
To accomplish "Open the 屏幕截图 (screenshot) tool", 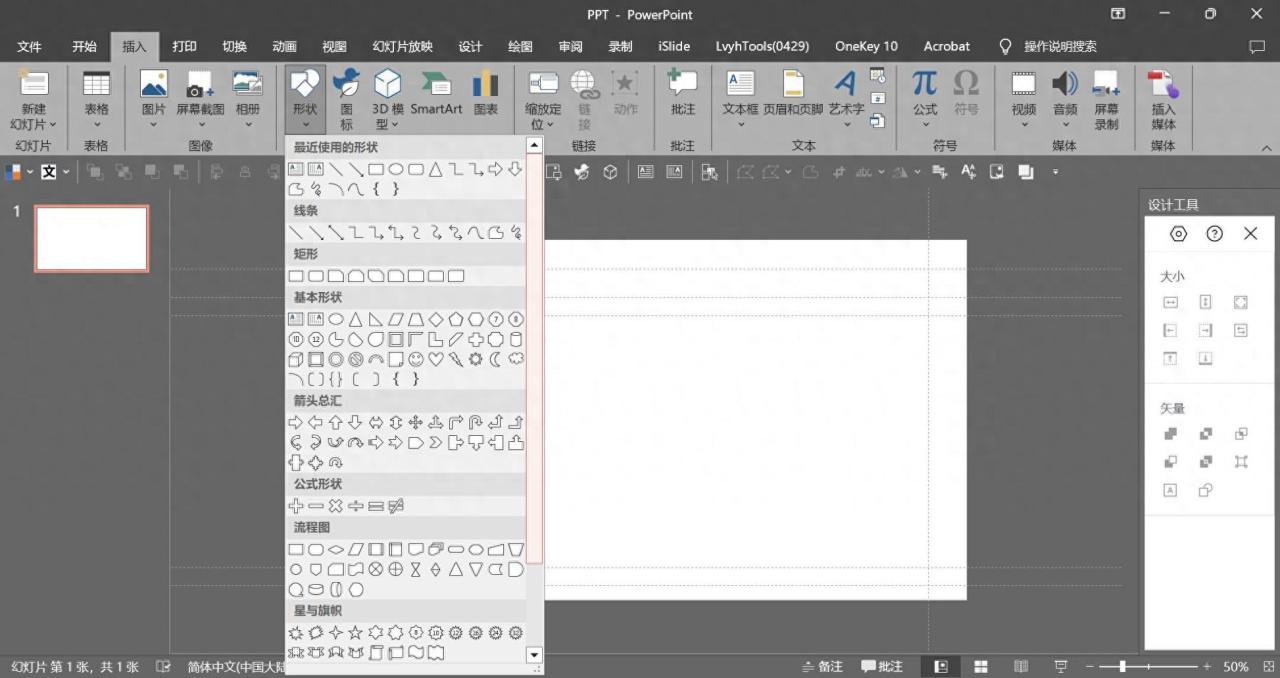I will (200, 85).
